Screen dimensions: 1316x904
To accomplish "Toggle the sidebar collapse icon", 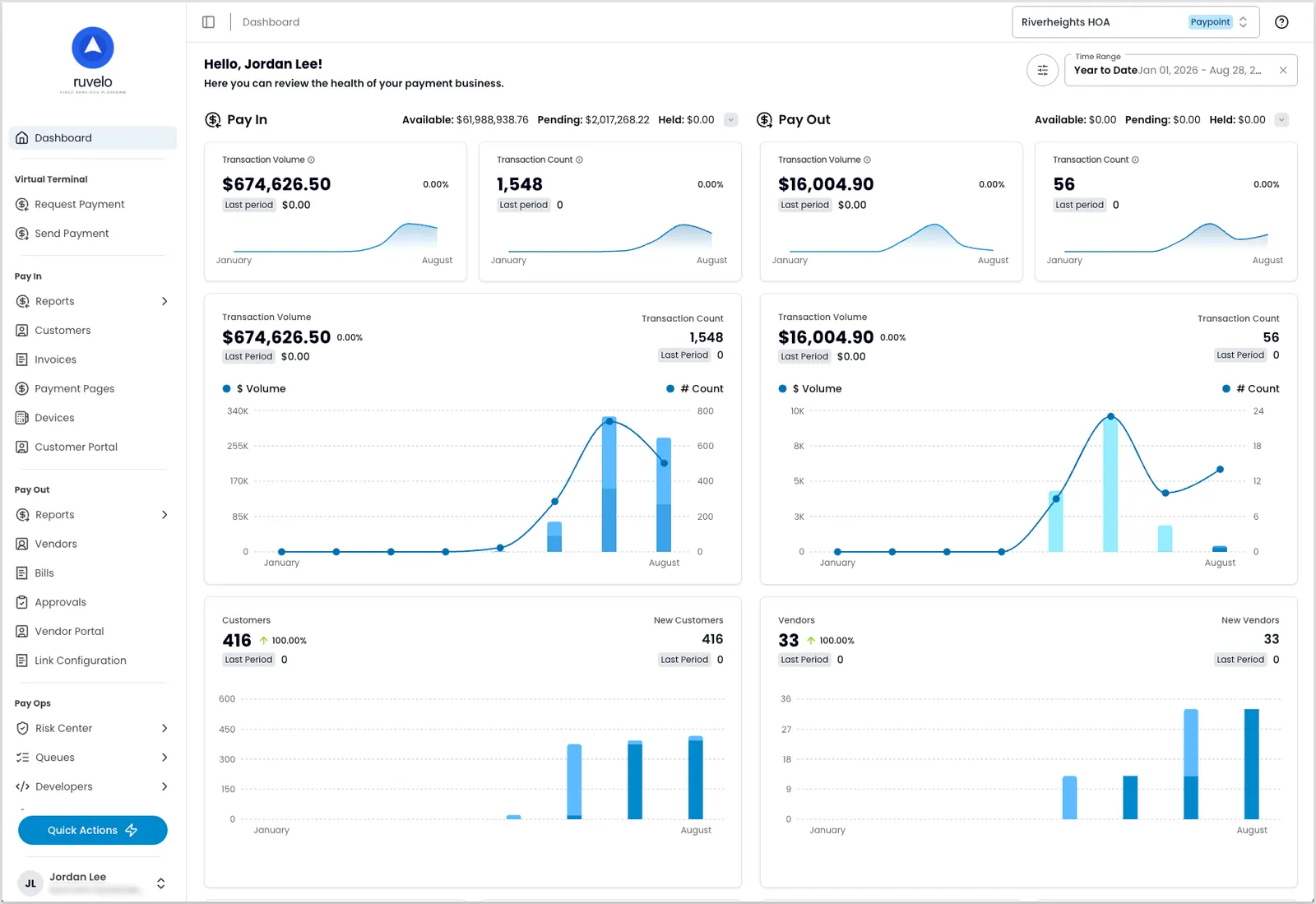I will click(208, 22).
